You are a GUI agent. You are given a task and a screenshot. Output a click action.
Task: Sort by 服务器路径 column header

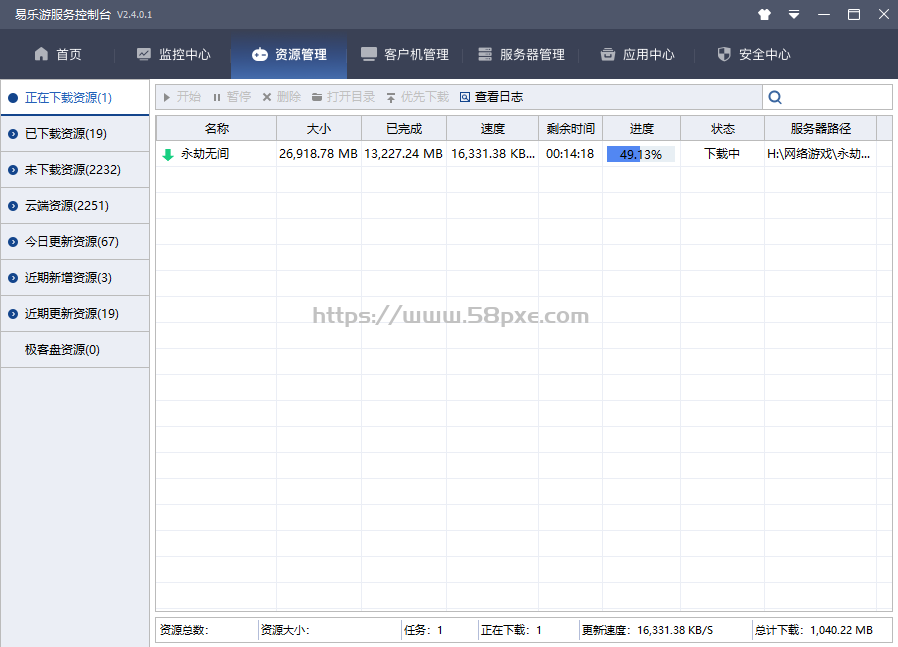tap(821, 128)
